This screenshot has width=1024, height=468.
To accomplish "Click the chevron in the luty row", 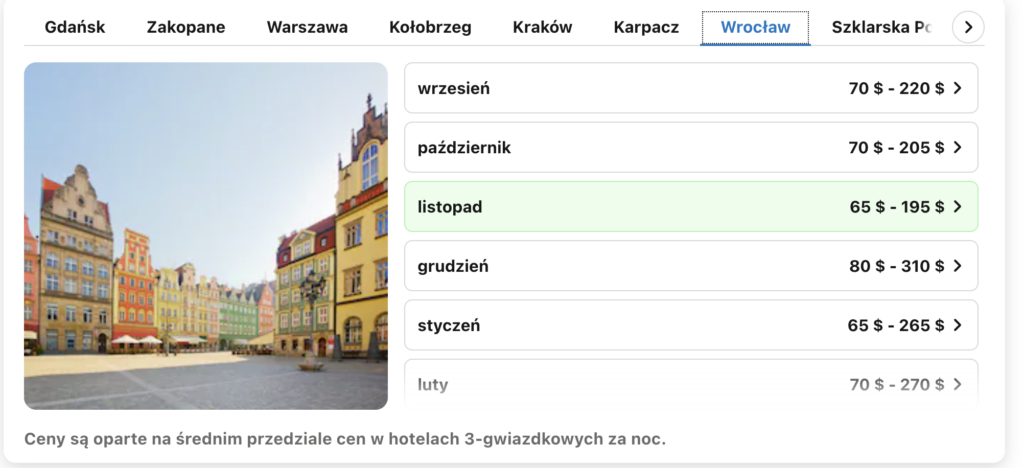I will pos(957,384).
